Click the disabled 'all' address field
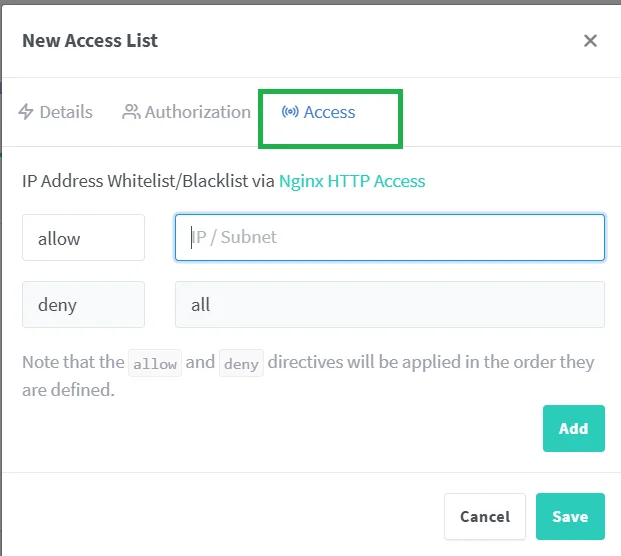 [390, 305]
